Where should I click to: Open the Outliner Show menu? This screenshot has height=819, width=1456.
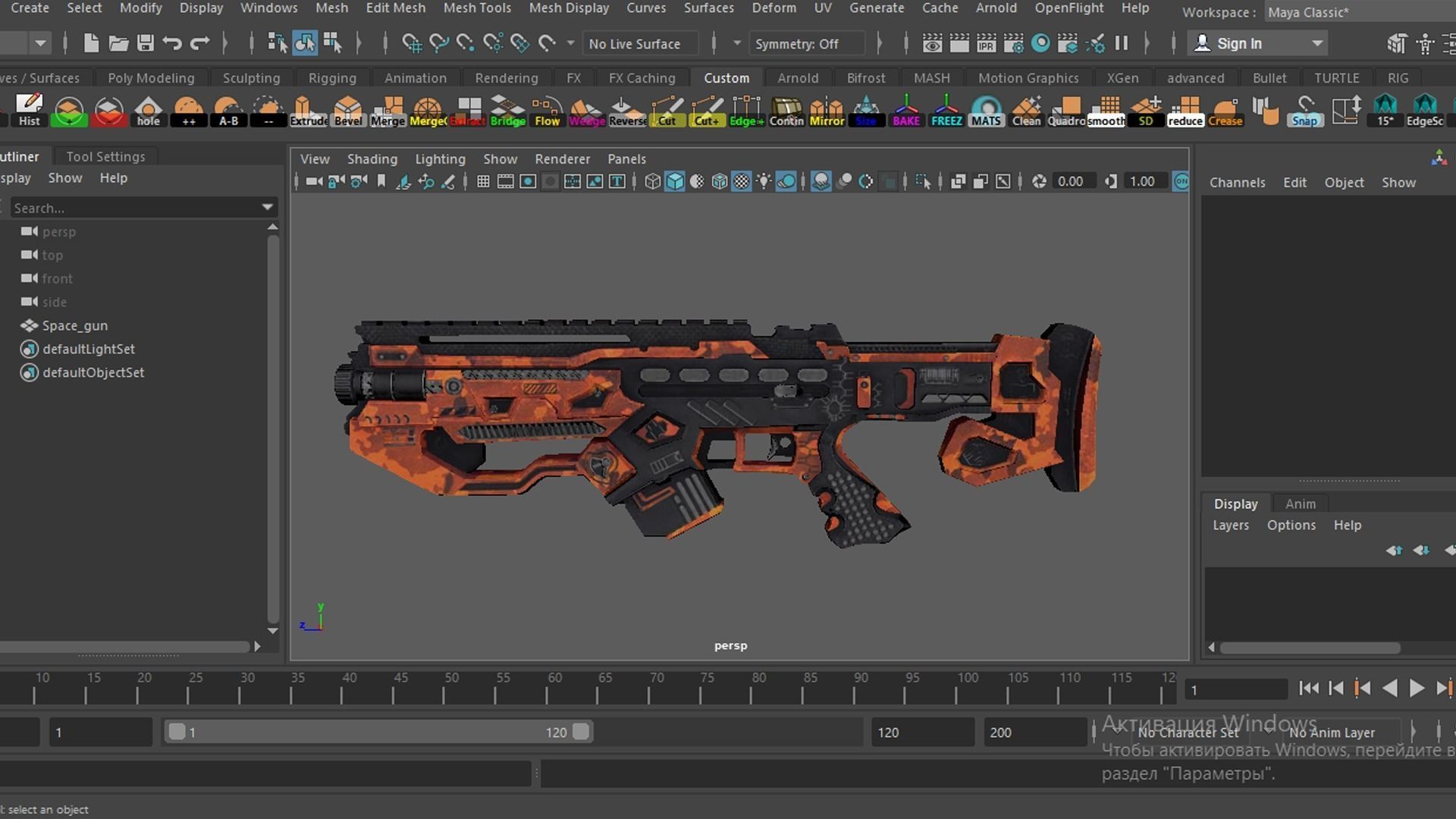pos(65,178)
